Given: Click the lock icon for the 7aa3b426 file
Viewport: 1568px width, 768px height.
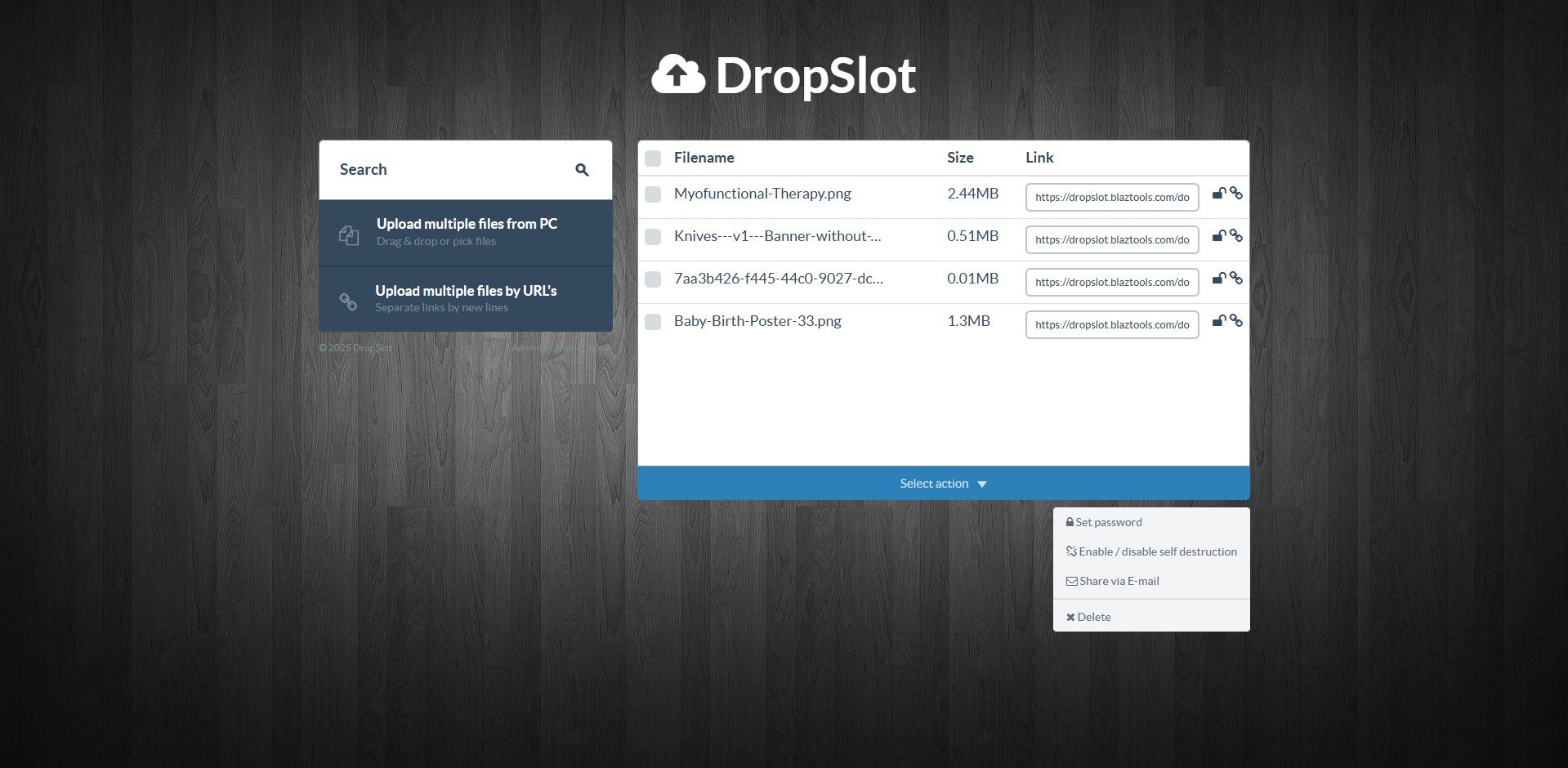Looking at the screenshot, I should pos(1218,279).
